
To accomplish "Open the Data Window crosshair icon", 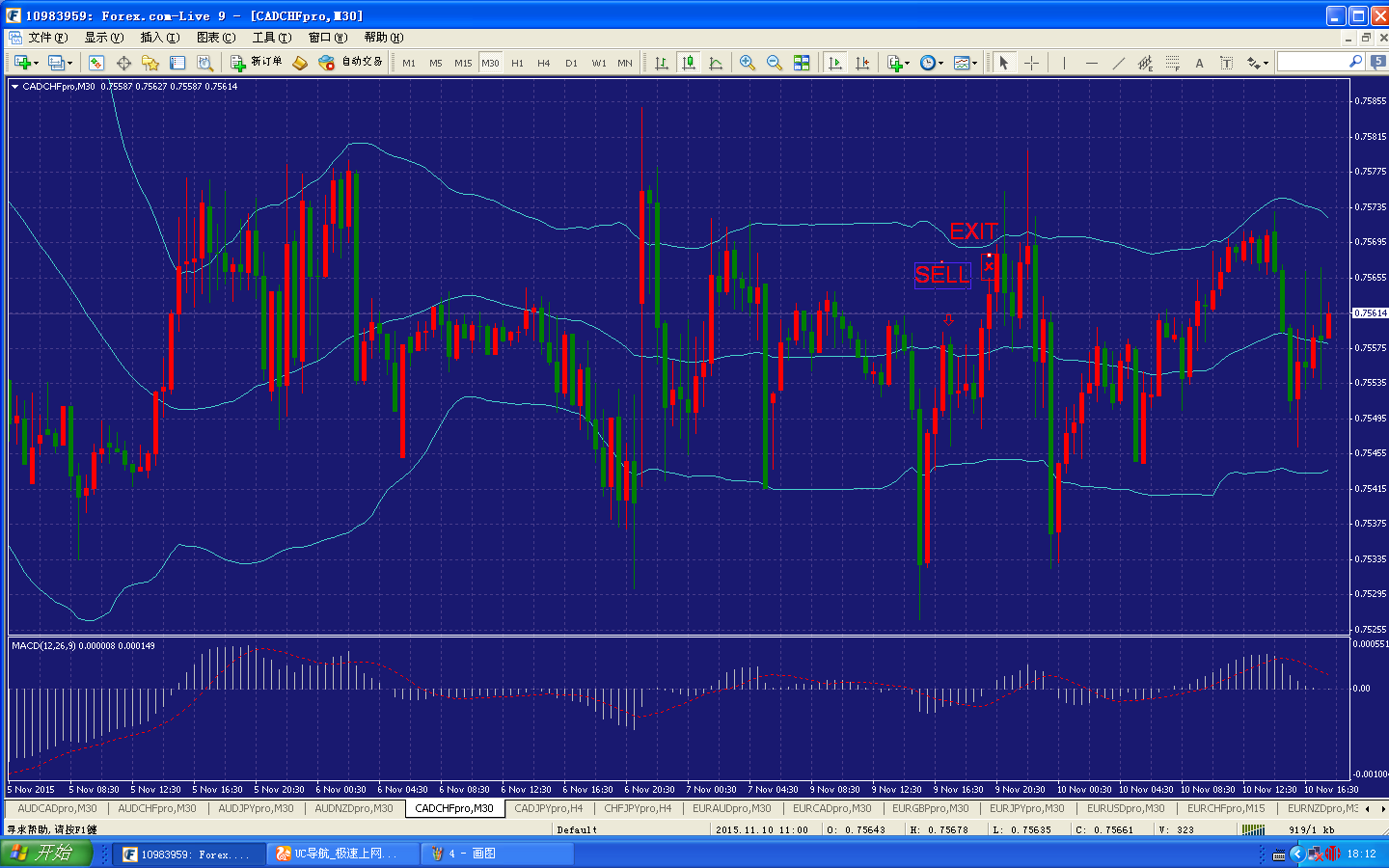I will [x=123, y=63].
